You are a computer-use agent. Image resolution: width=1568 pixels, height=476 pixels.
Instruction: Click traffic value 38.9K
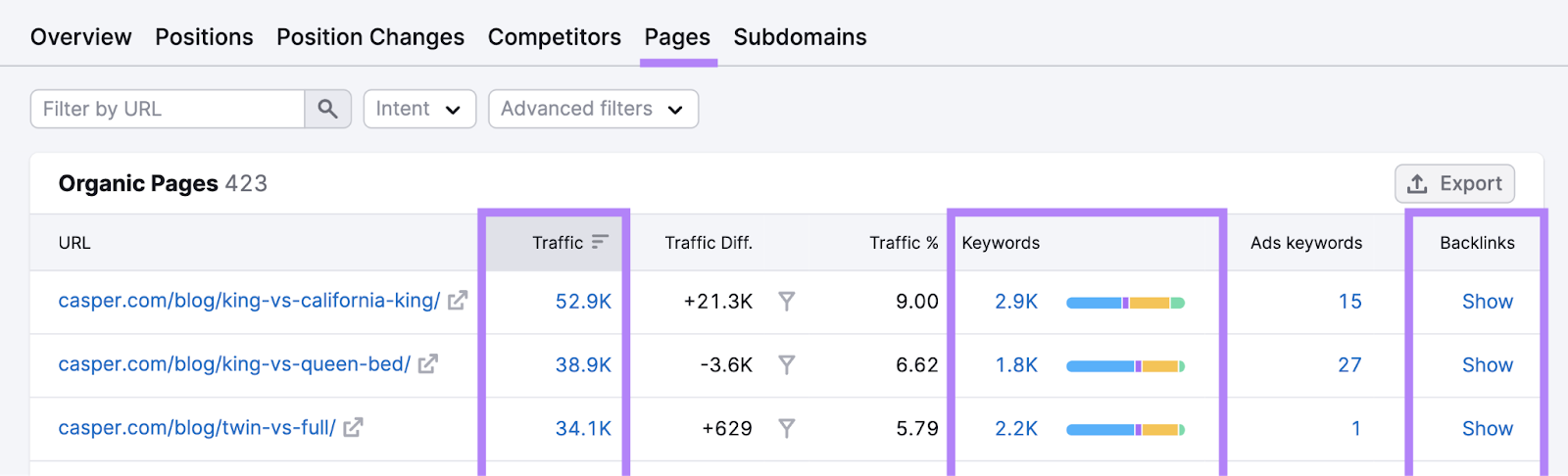tap(583, 365)
